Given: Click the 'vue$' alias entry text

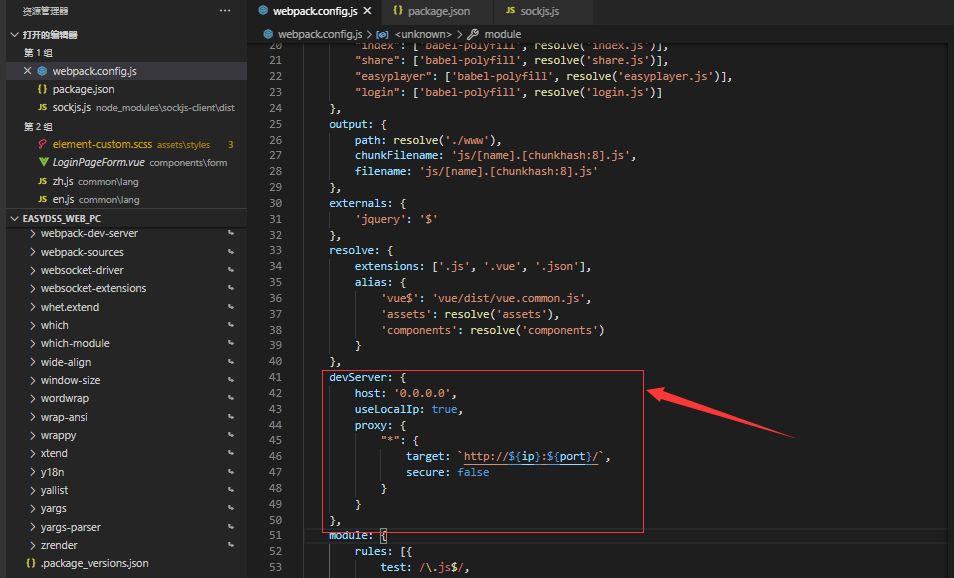Looking at the screenshot, I should coord(400,298).
